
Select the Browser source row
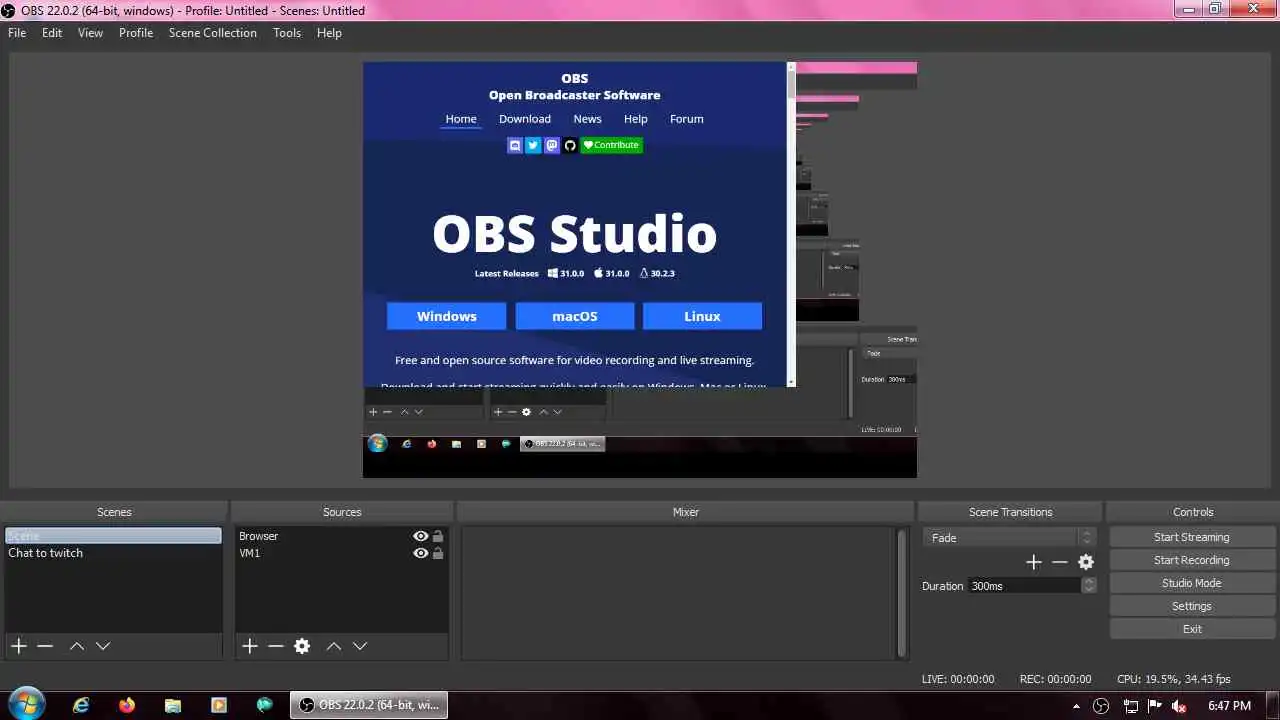[x=341, y=536]
